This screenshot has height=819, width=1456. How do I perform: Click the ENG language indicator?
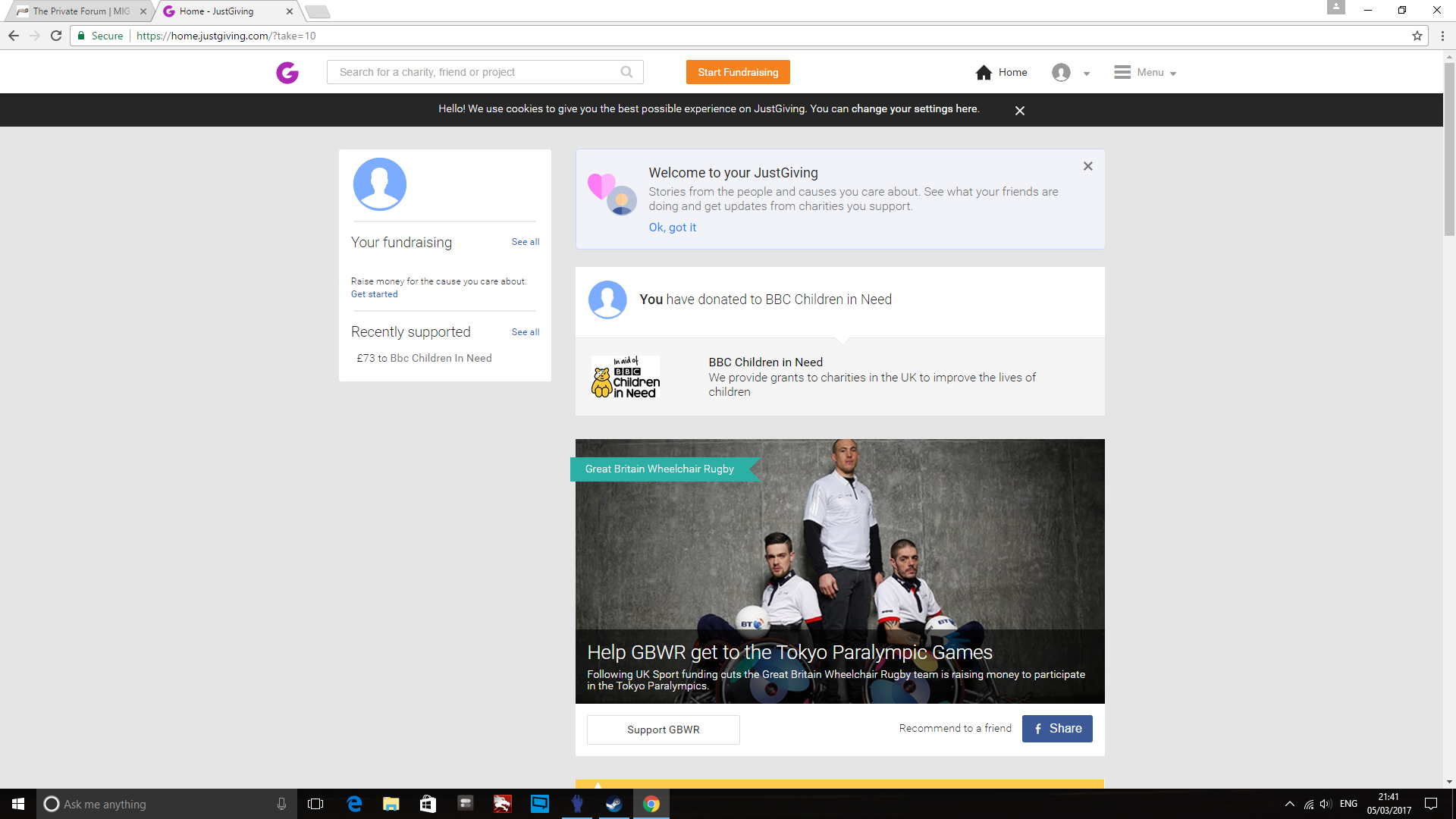[1348, 804]
